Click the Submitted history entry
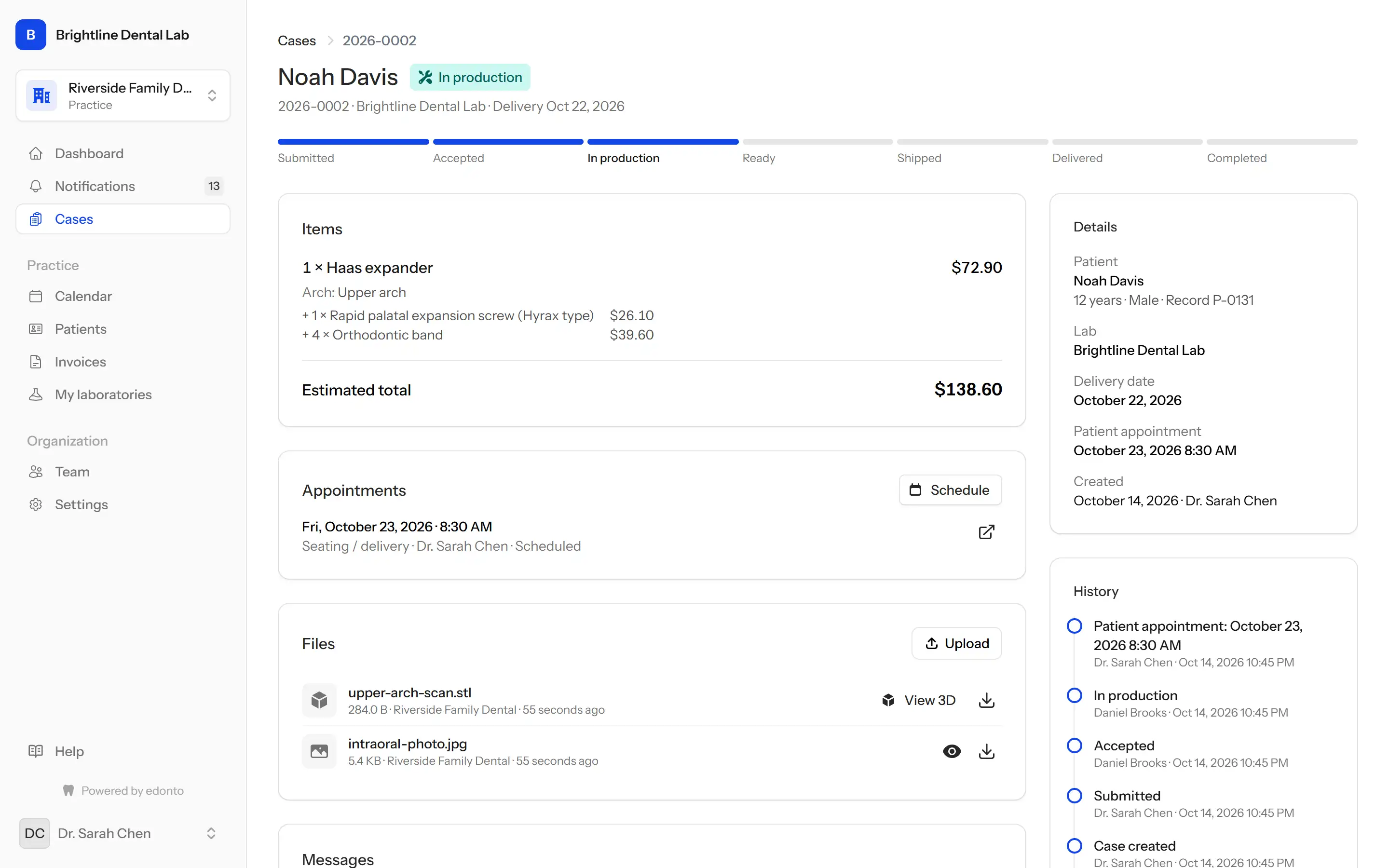Image resolution: width=1389 pixels, height=868 pixels. pyautogui.click(x=1127, y=796)
